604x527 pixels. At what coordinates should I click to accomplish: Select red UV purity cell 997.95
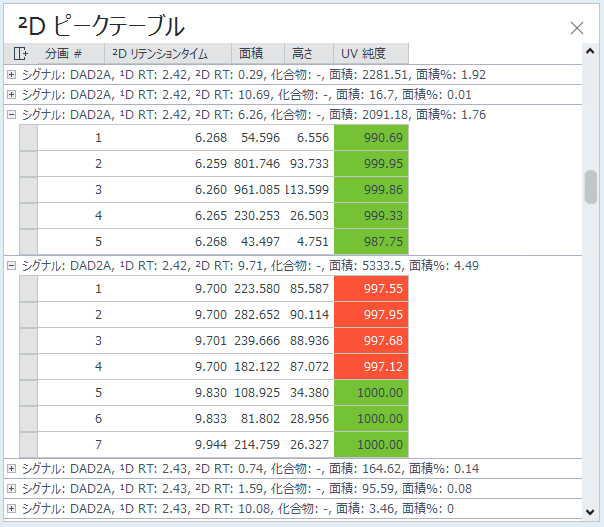(x=371, y=315)
